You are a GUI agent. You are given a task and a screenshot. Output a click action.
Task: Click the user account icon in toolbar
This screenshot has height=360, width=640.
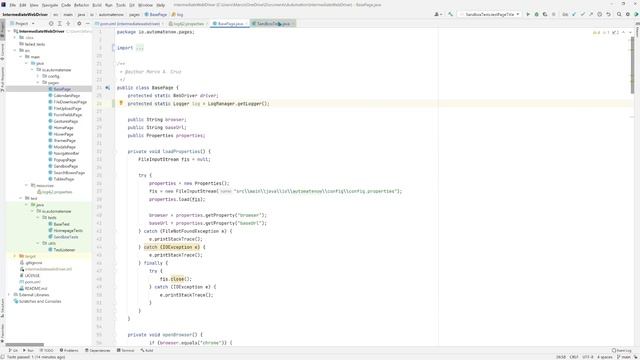437,14
